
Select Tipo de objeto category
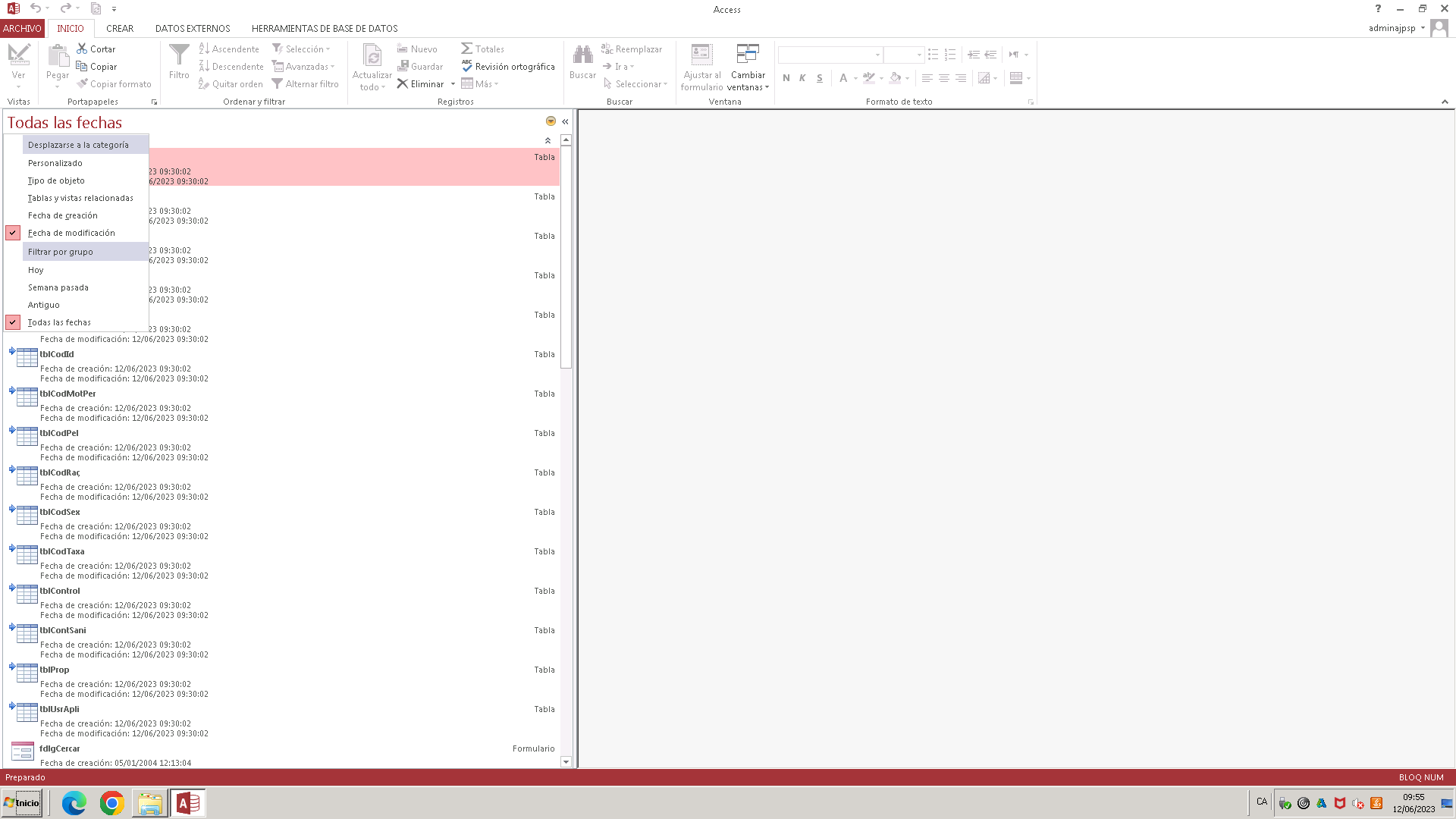click(x=56, y=180)
